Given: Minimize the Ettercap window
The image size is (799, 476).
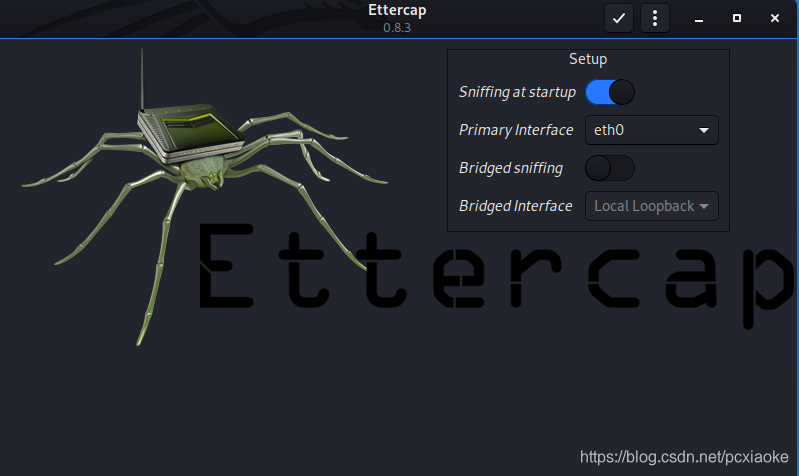Looking at the screenshot, I should (699, 19).
